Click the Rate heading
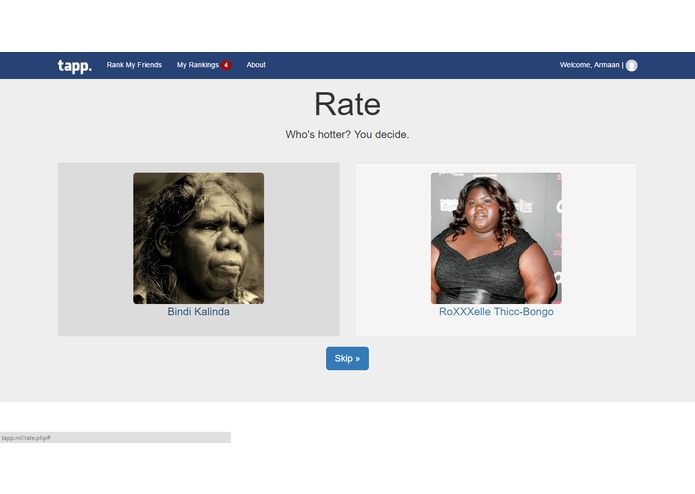Viewport: 695px width, 494px height. click(x=347, y=104)
